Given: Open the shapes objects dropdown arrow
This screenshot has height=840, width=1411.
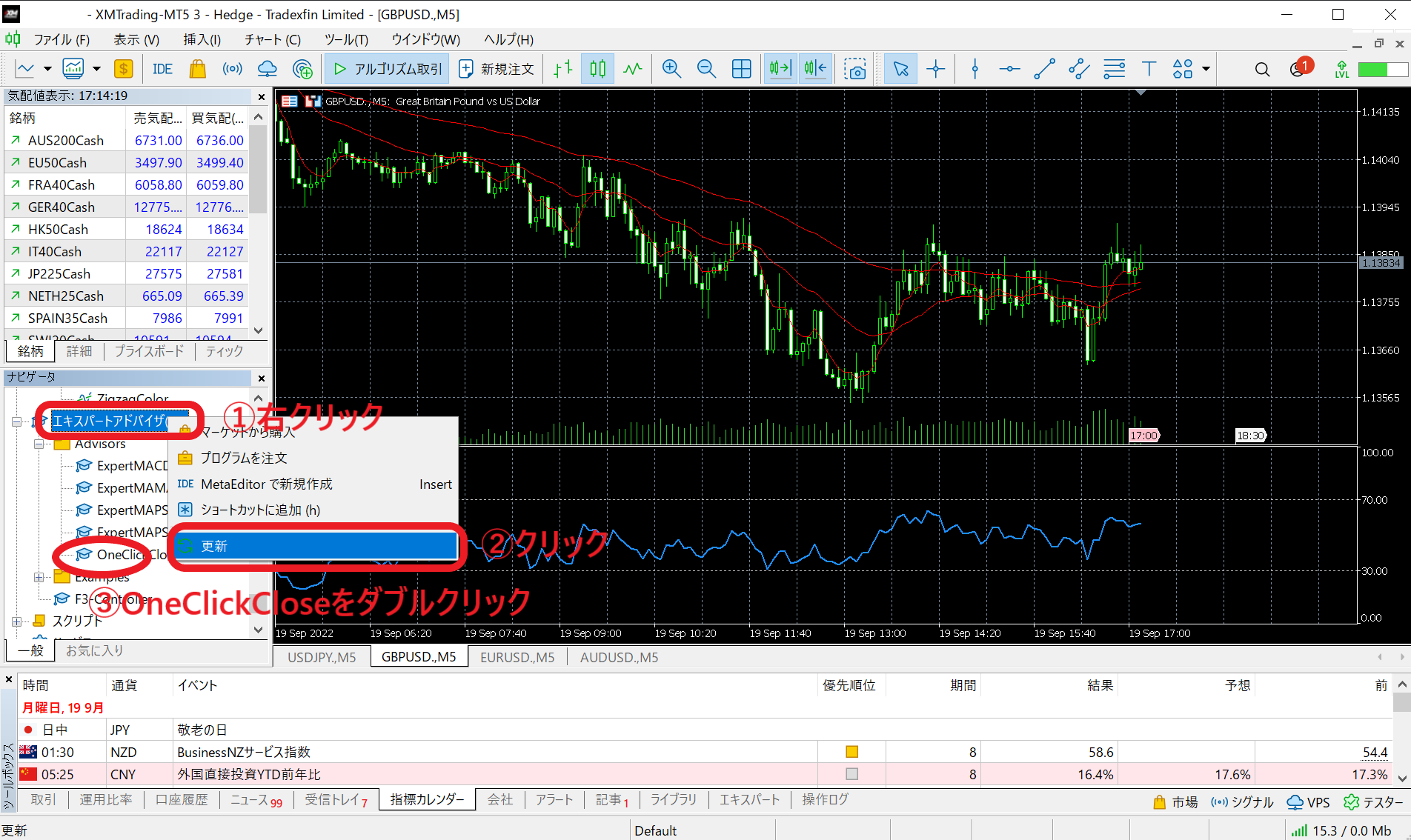Looking at the screenshot, I should (x=1206, y=69).
